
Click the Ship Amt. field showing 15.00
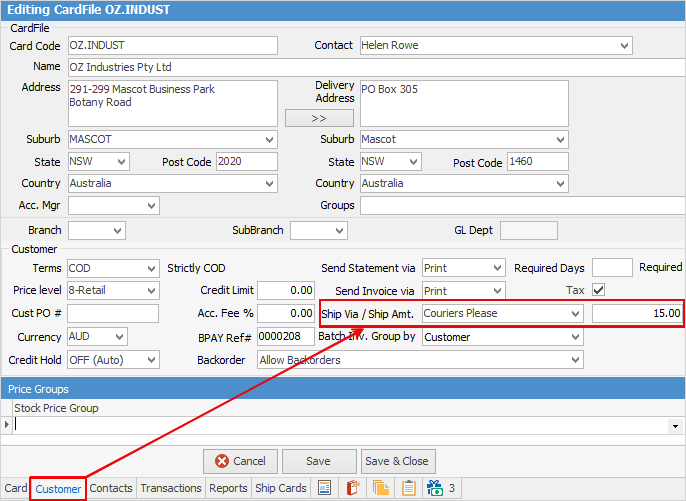pos(637,314)
